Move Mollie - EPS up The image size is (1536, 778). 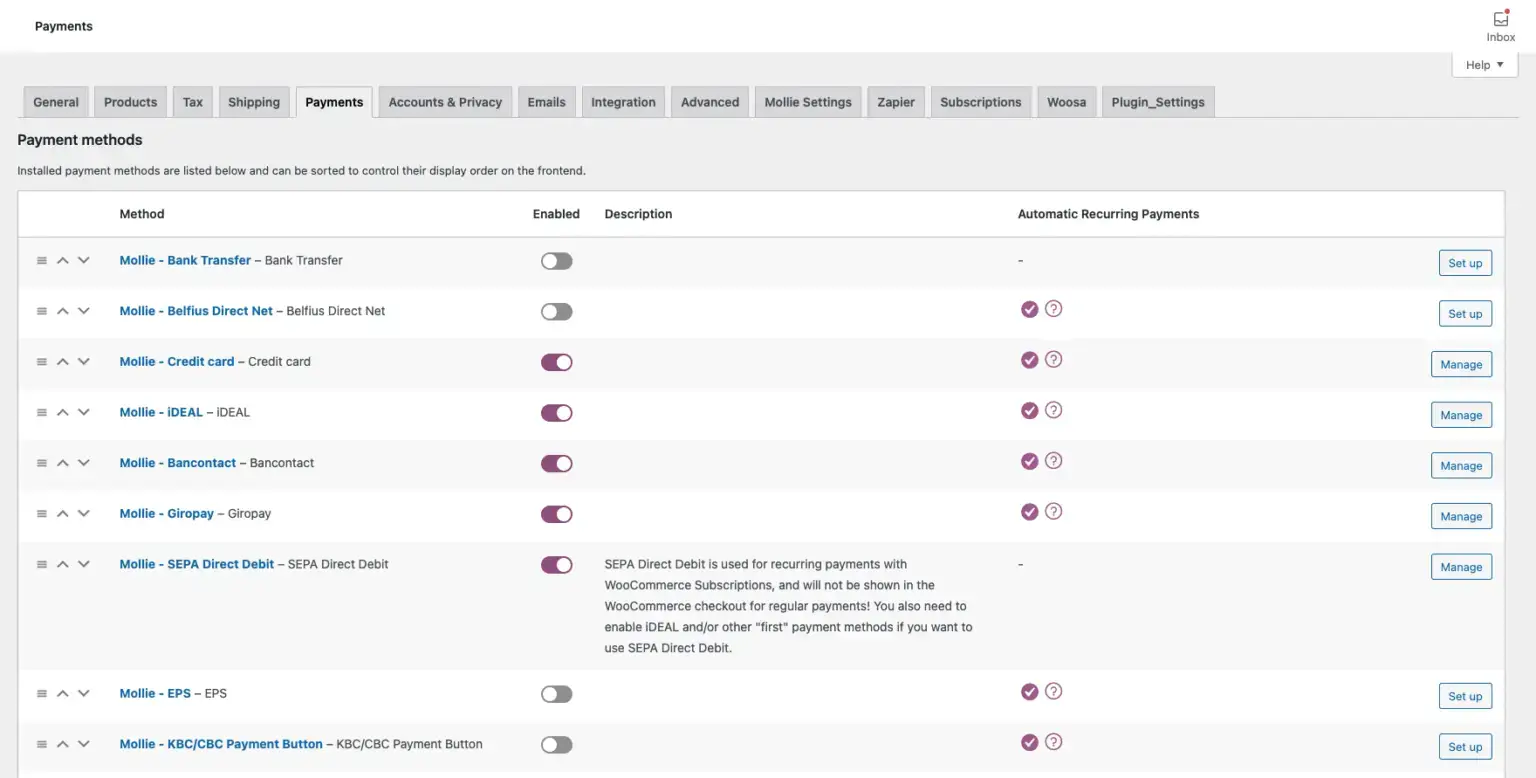tap(63, 693)
